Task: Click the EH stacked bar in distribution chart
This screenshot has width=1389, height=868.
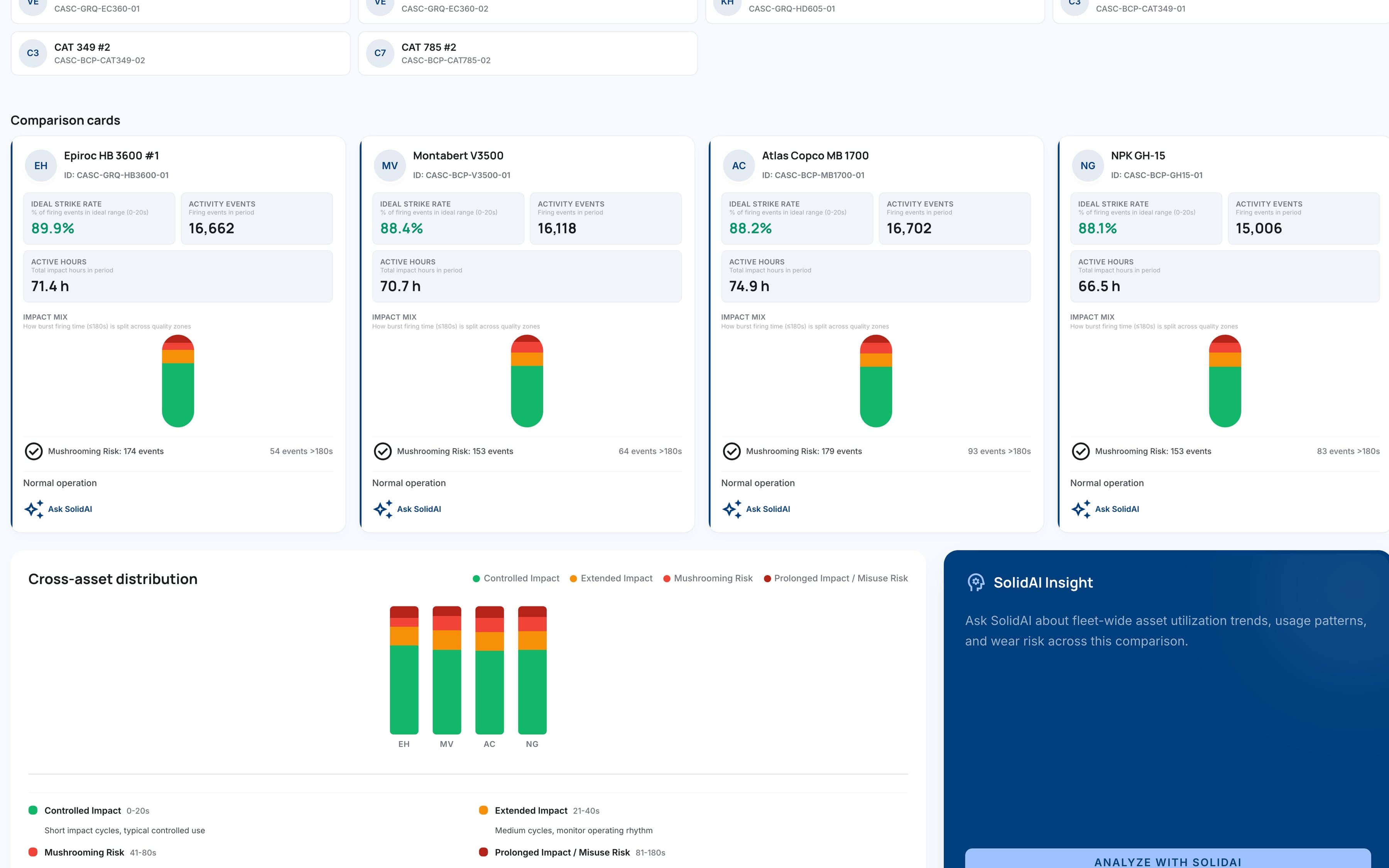Action: (x=404, y=670)
